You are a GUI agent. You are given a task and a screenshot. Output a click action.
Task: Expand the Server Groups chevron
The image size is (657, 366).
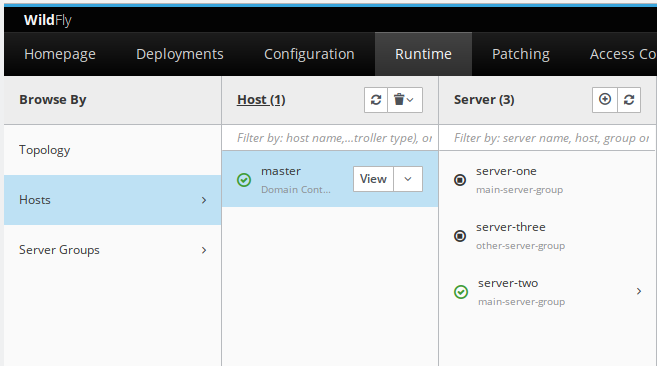pyautogui.click(x=204, y=250)
